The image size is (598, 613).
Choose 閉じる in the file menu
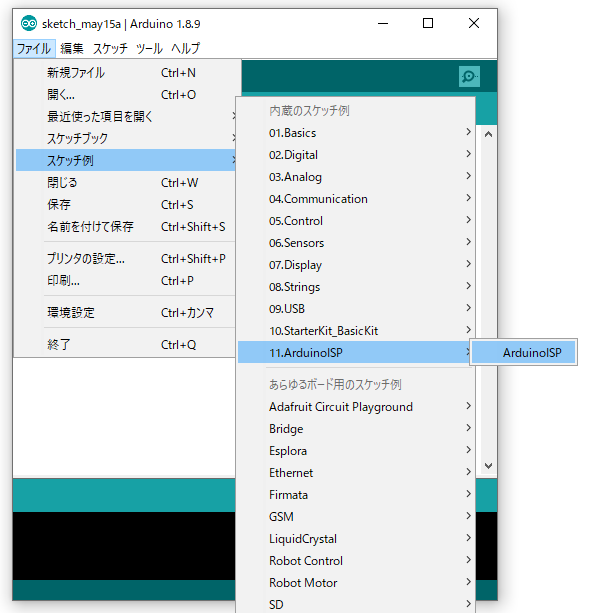125,183
